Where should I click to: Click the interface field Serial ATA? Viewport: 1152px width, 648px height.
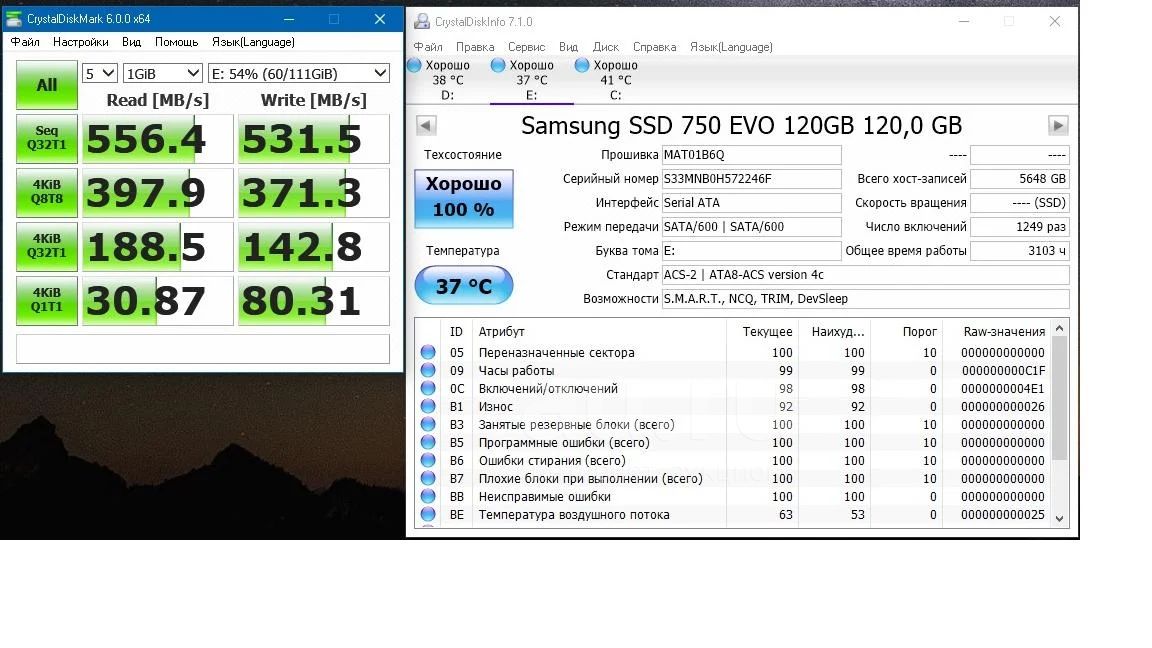point(752,203)
